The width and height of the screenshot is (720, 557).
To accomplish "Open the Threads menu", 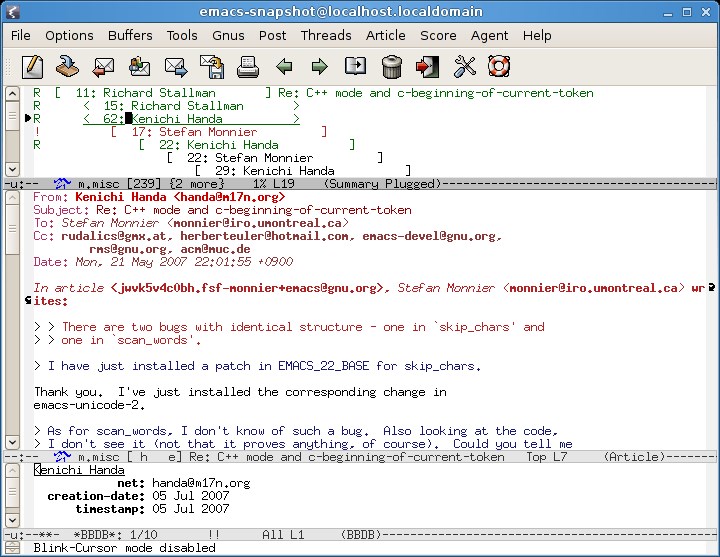I will [x=326, y=35].
